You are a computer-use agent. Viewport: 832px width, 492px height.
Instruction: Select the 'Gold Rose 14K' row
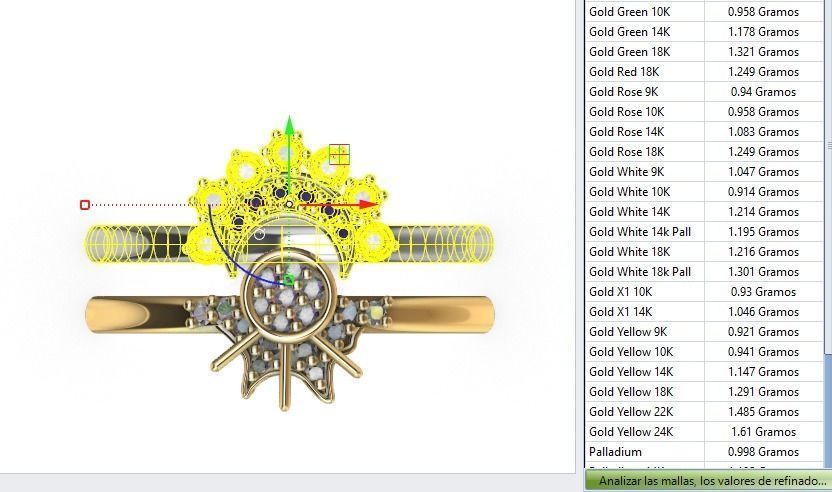tap(704, 132)
